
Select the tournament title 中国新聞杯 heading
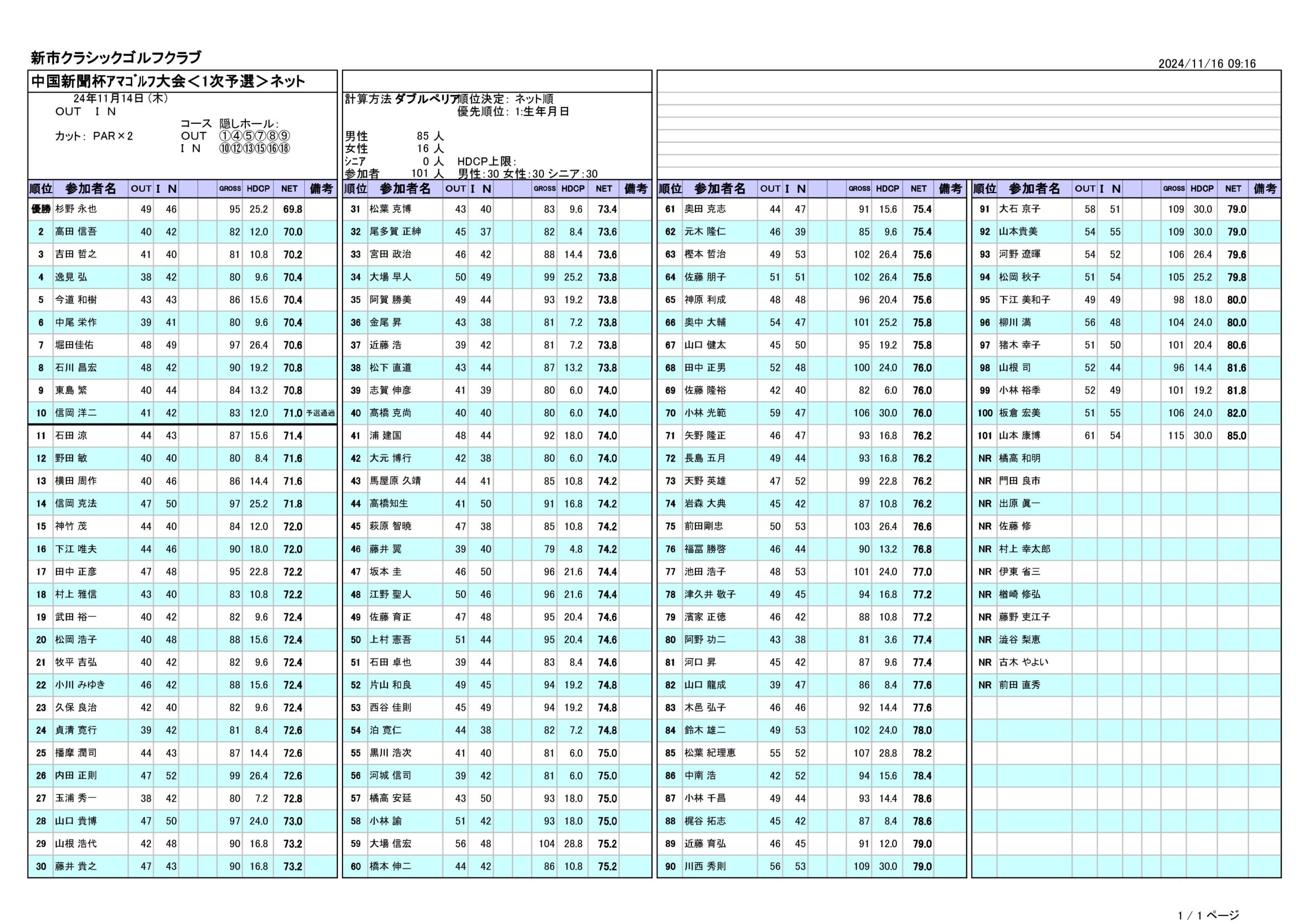coord(168,81)
